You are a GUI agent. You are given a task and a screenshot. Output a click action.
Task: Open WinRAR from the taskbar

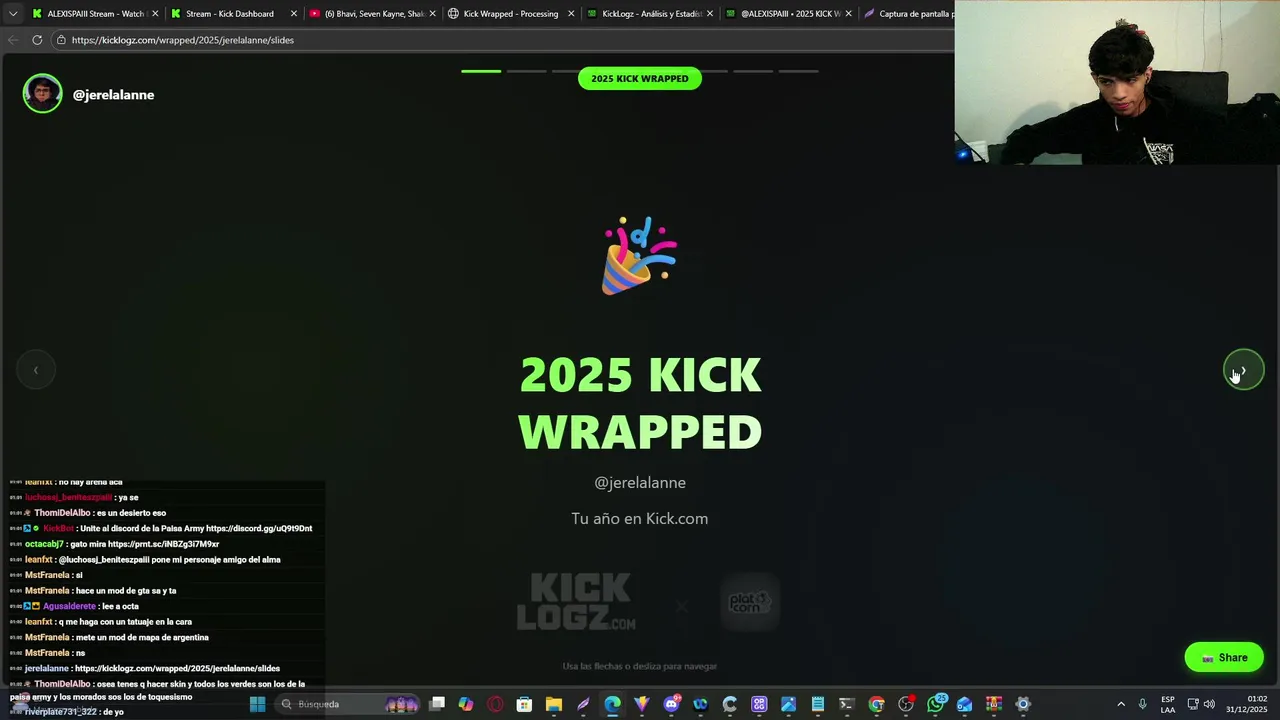[x=993, y=704]
